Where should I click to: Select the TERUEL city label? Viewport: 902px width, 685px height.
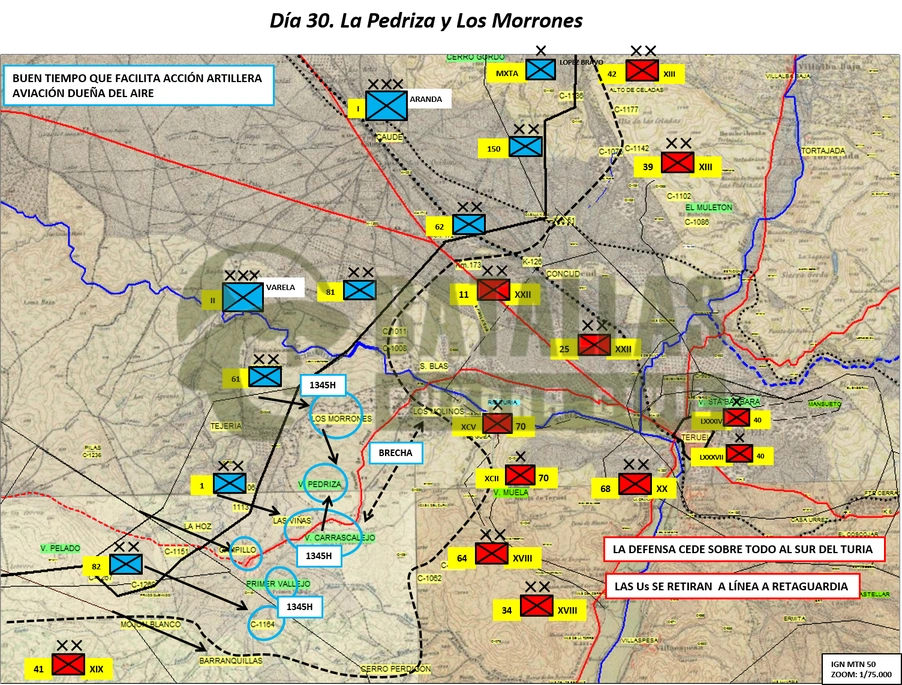pos(695,438)
